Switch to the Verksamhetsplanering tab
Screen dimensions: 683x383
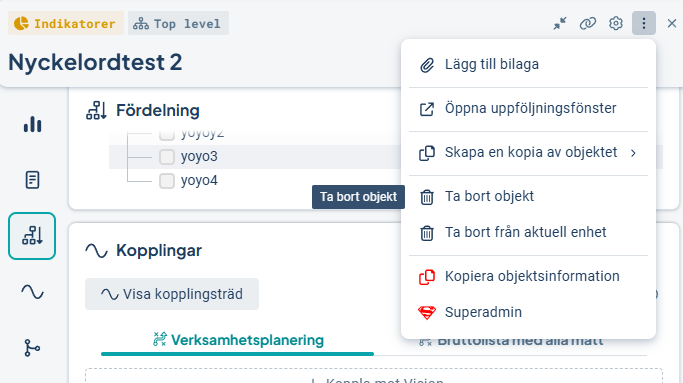pyautogui.click(x=238, y=340)
